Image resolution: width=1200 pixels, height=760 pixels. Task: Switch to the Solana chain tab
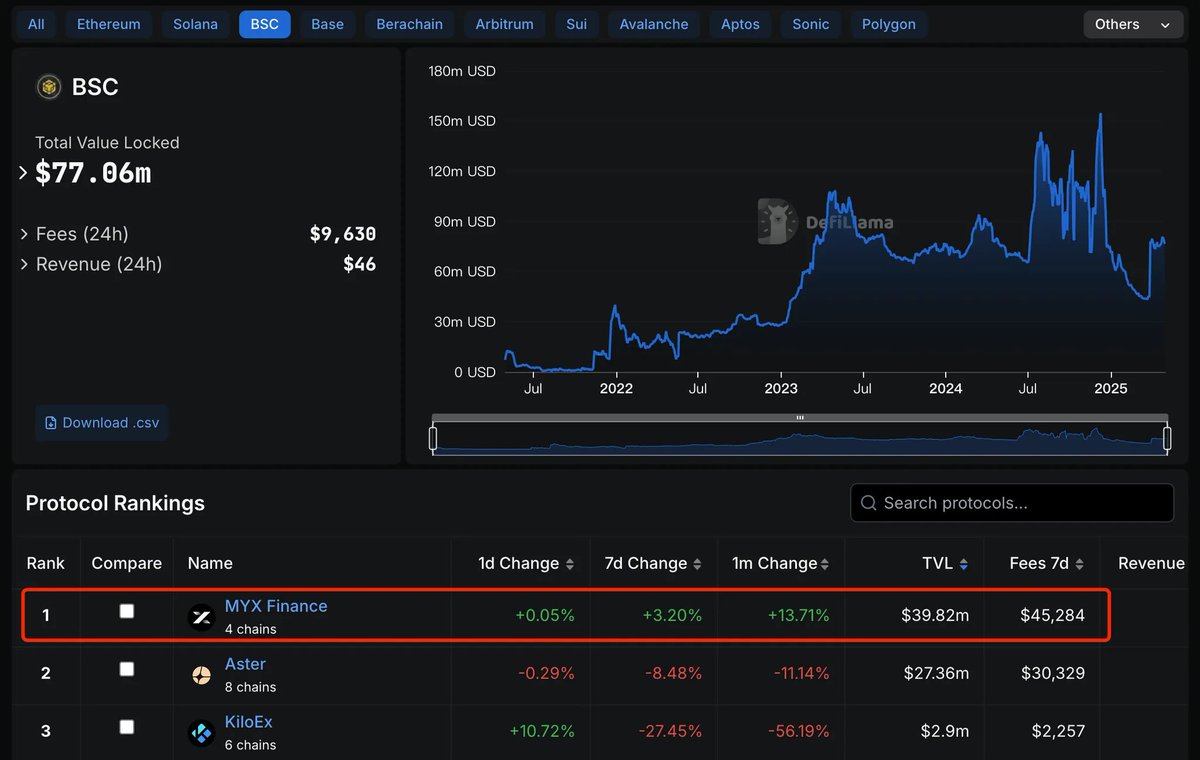(195, 24)
